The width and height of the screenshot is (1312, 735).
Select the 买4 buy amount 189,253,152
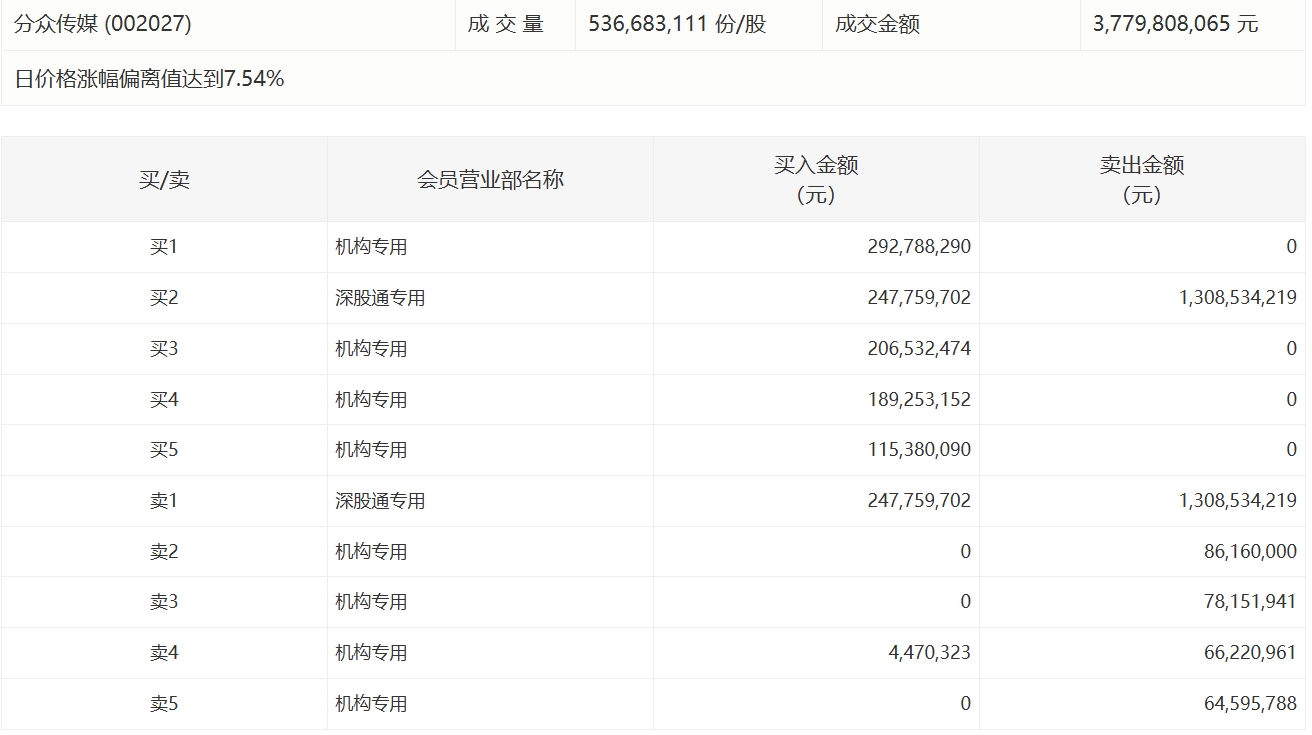pos(918,400)
